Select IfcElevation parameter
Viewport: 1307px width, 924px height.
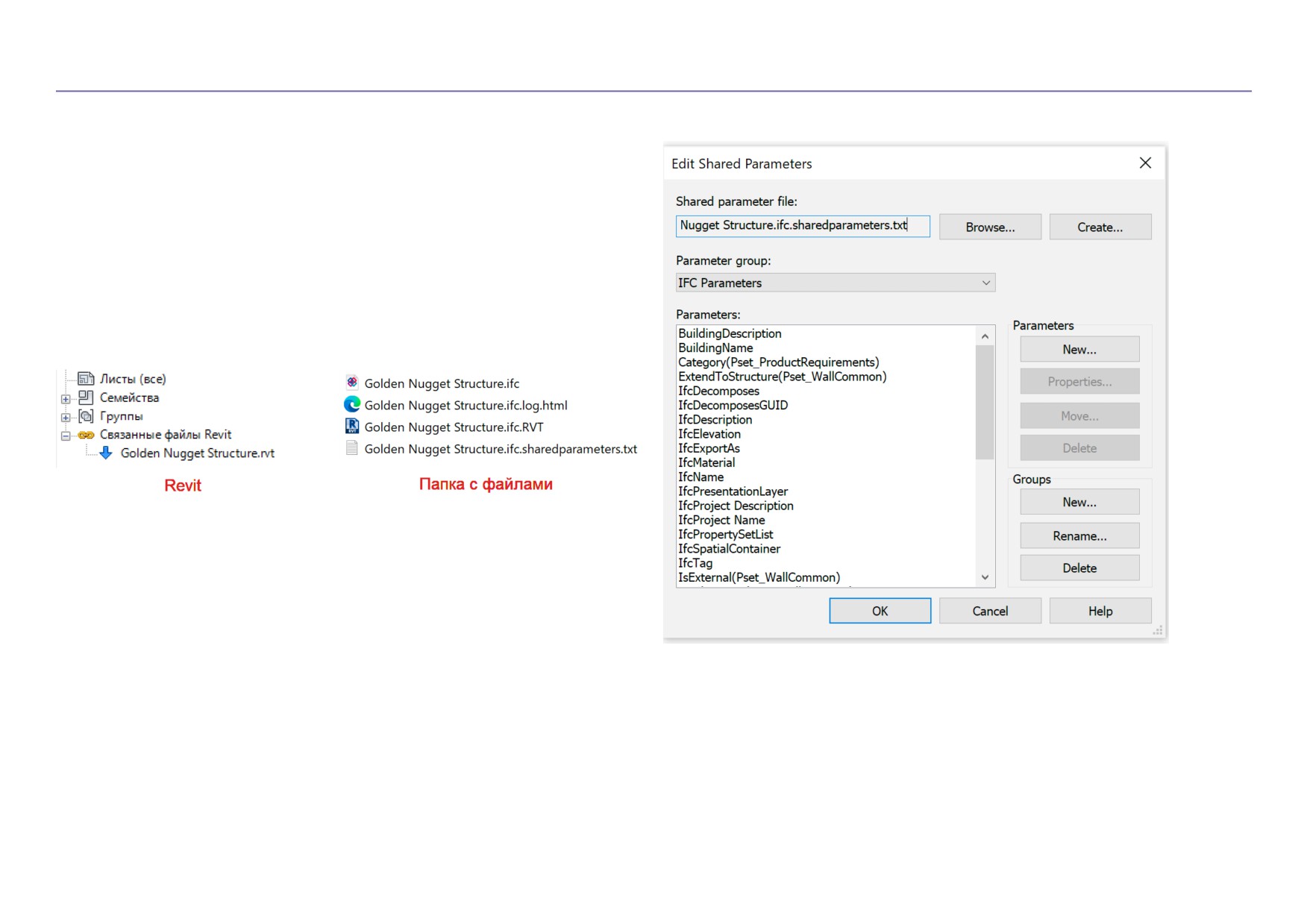tap(709, 433)
